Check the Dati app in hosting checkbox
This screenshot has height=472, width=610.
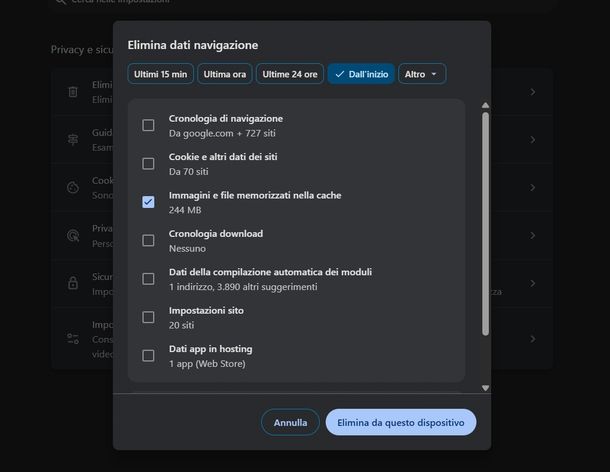click(148, 356)
